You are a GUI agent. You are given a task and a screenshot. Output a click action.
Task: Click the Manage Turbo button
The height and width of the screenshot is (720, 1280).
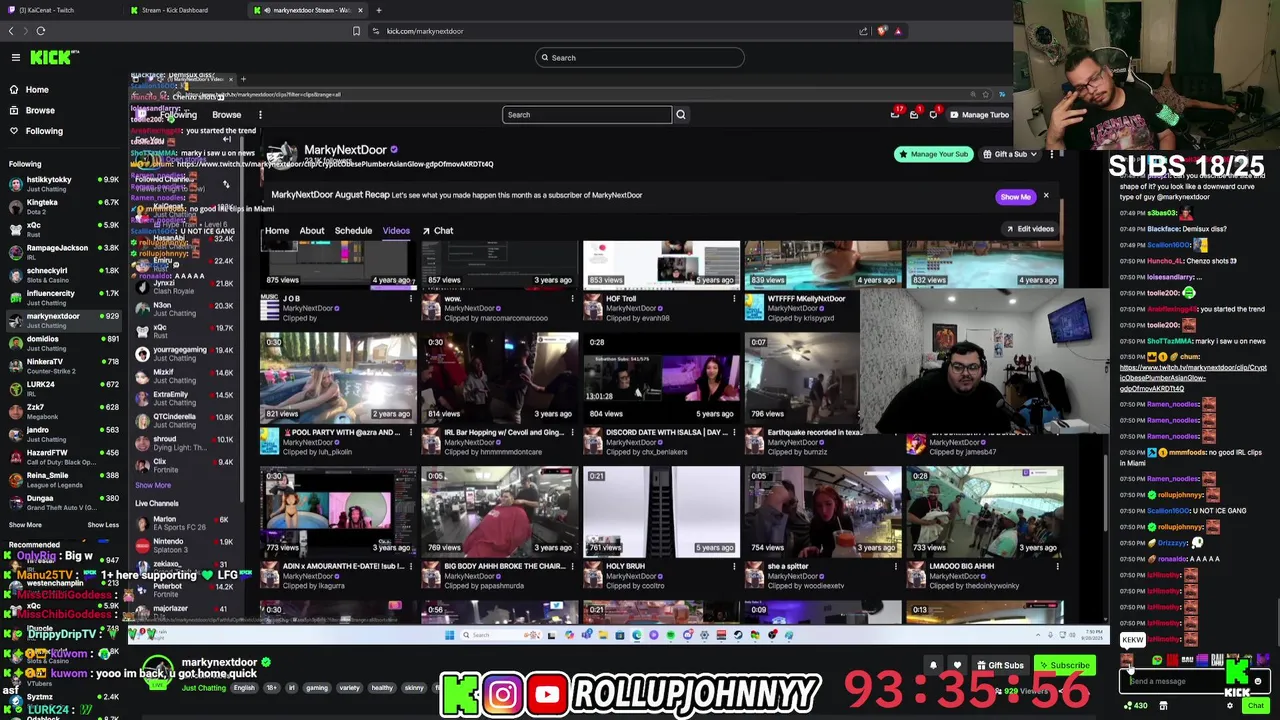[x=979, y=115]
